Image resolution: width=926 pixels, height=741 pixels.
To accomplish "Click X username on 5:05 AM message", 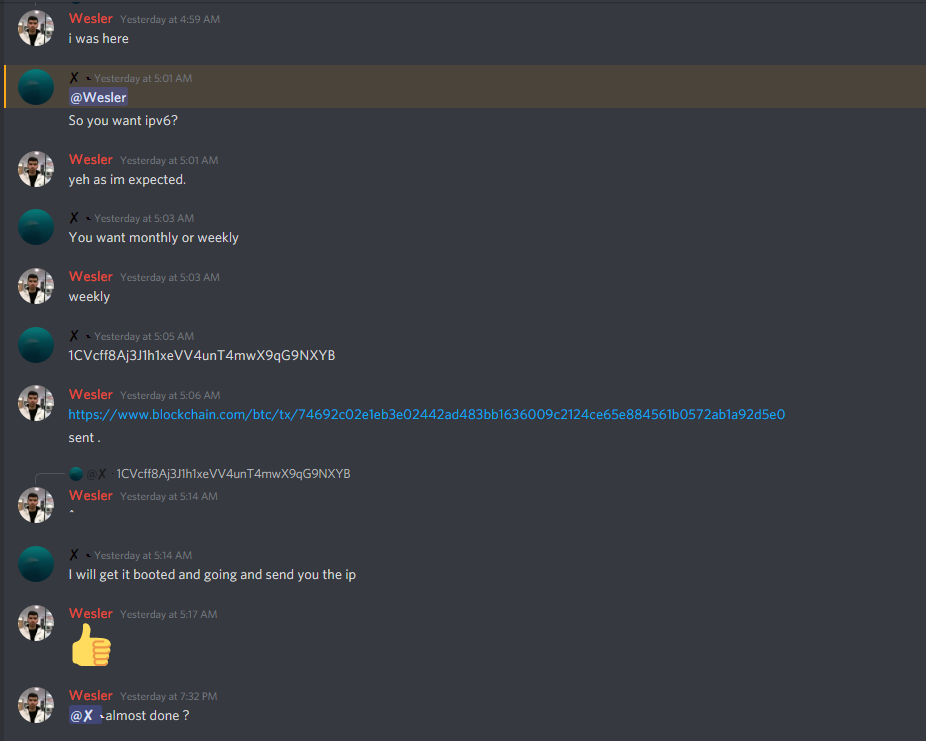I will (x=74, y=336).
